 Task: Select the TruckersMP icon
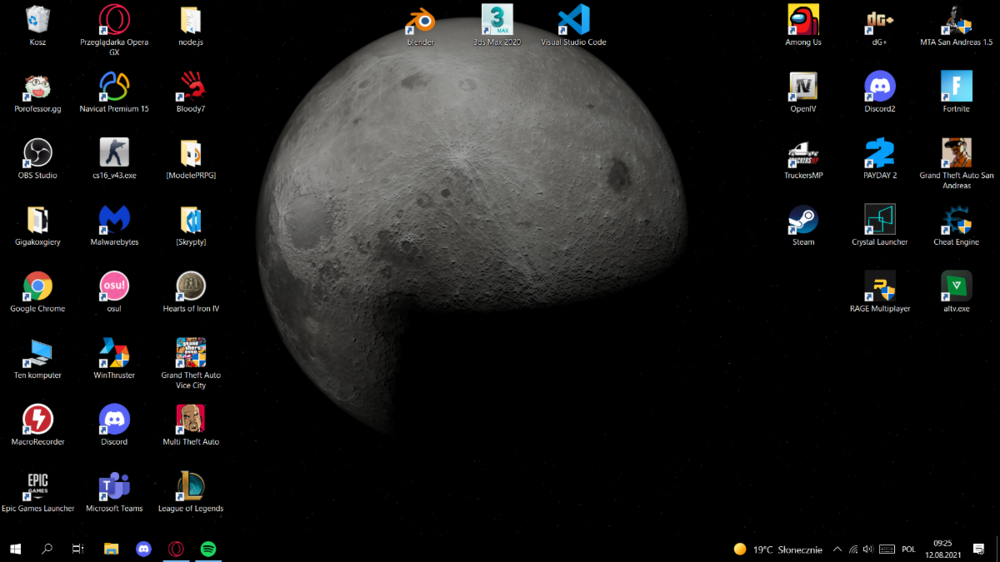[804, 159]
